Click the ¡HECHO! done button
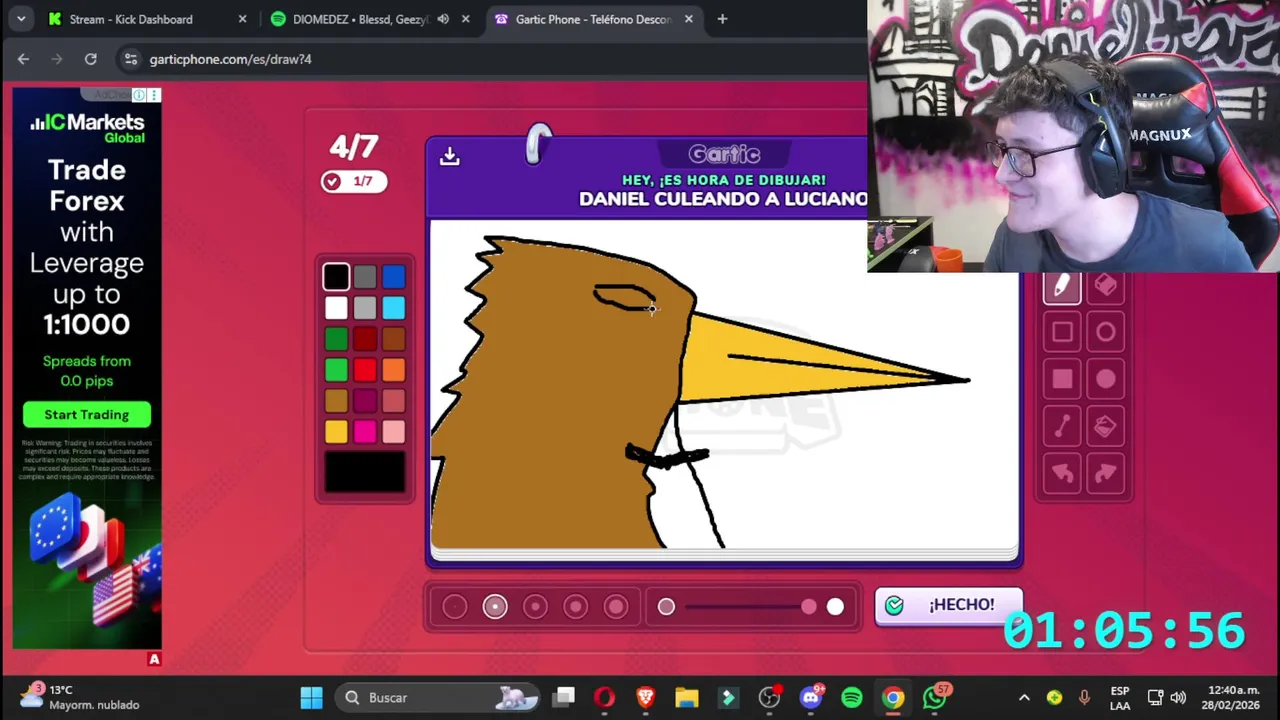 pos(948,605)
